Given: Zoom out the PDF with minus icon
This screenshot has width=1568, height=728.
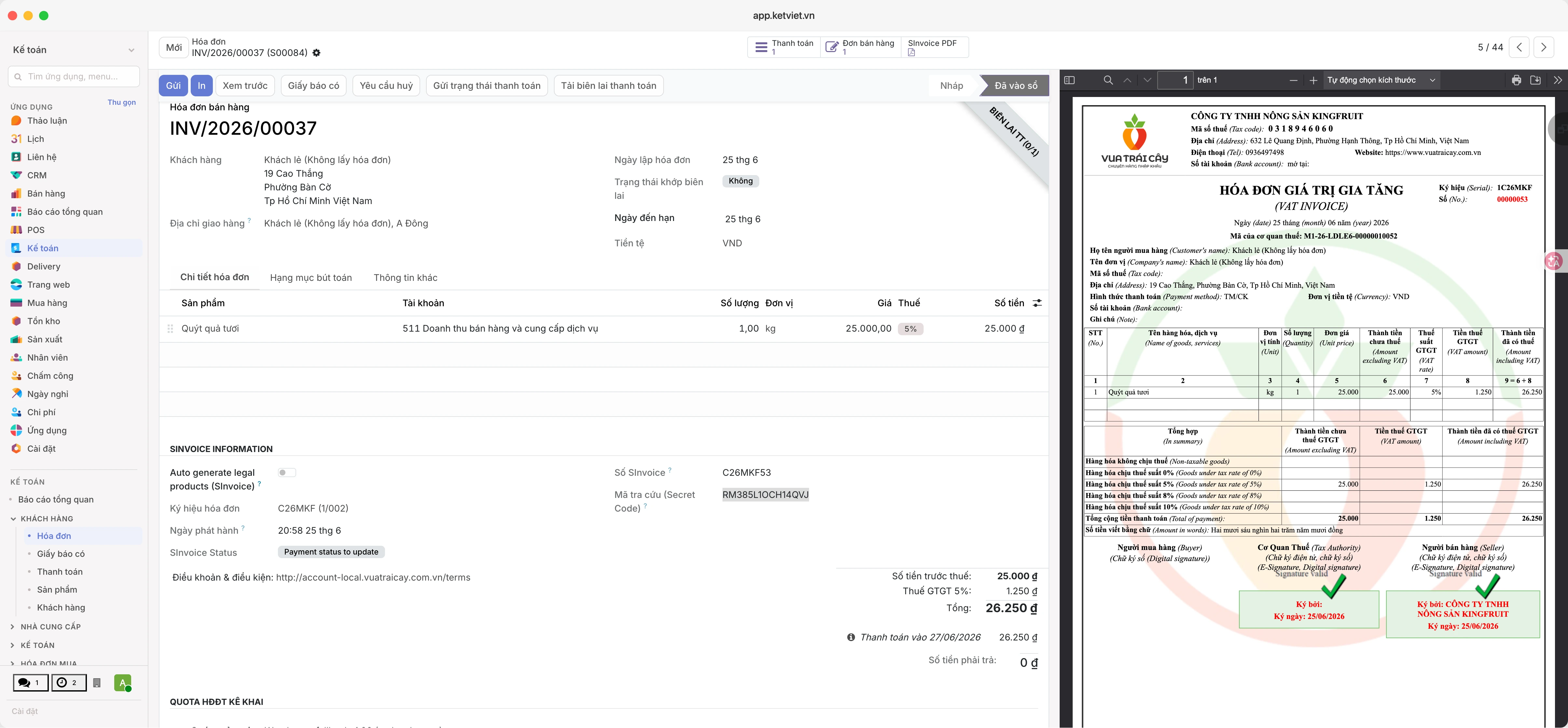Looking at the screenshot, I should pyautogui.click(x=1293, y=80).
